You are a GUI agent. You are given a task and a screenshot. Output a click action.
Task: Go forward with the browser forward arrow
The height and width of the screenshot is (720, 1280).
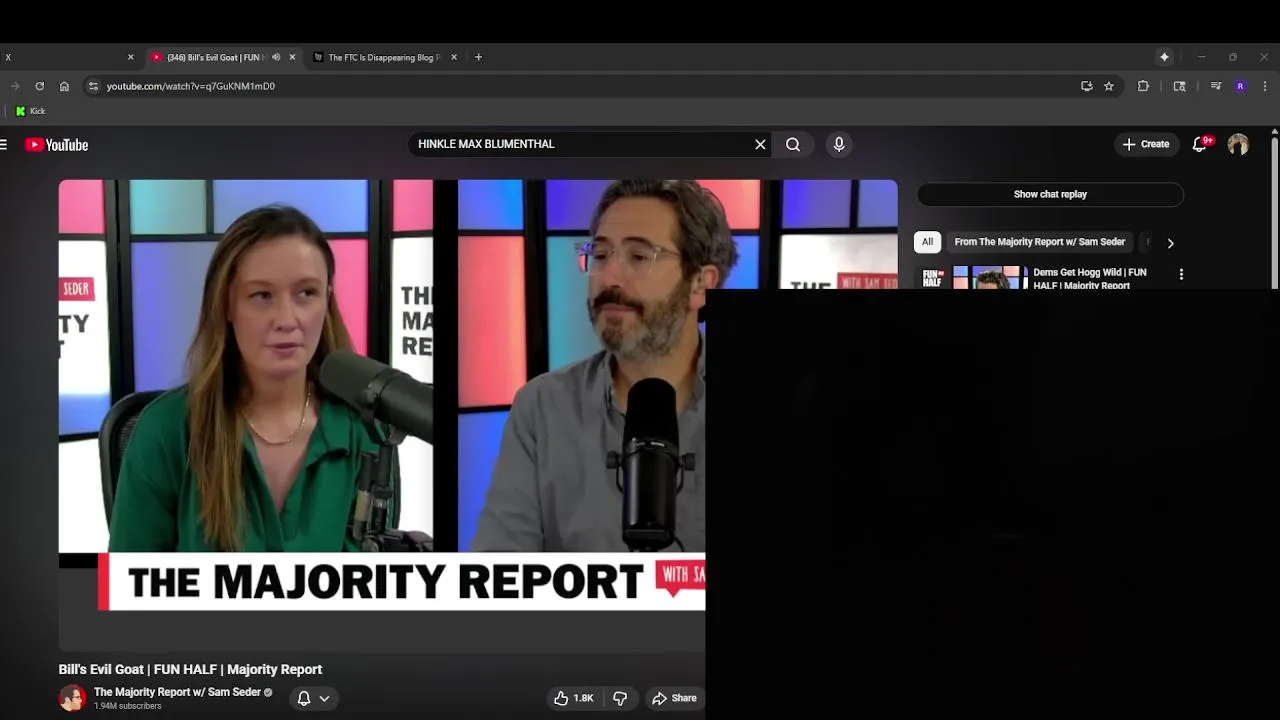[14, 86]
